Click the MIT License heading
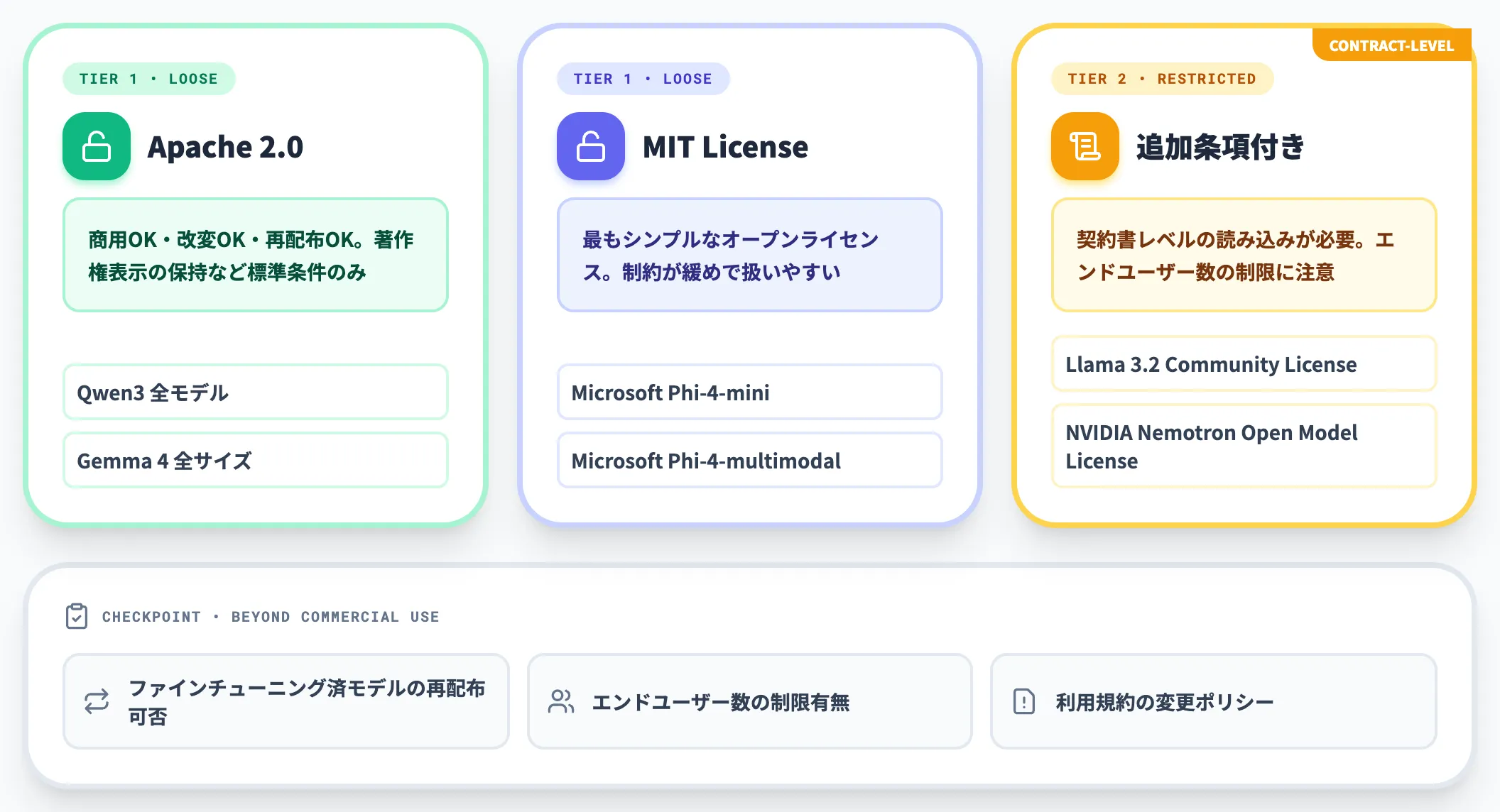 click(725, 147)
